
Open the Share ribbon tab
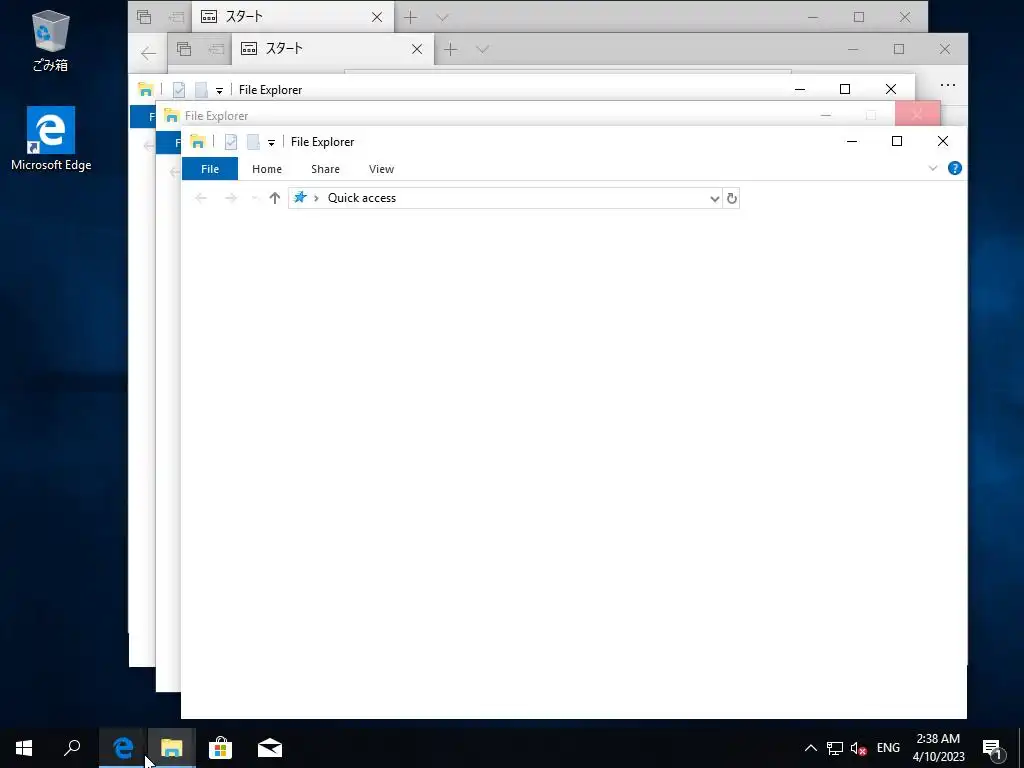(325, 168)
